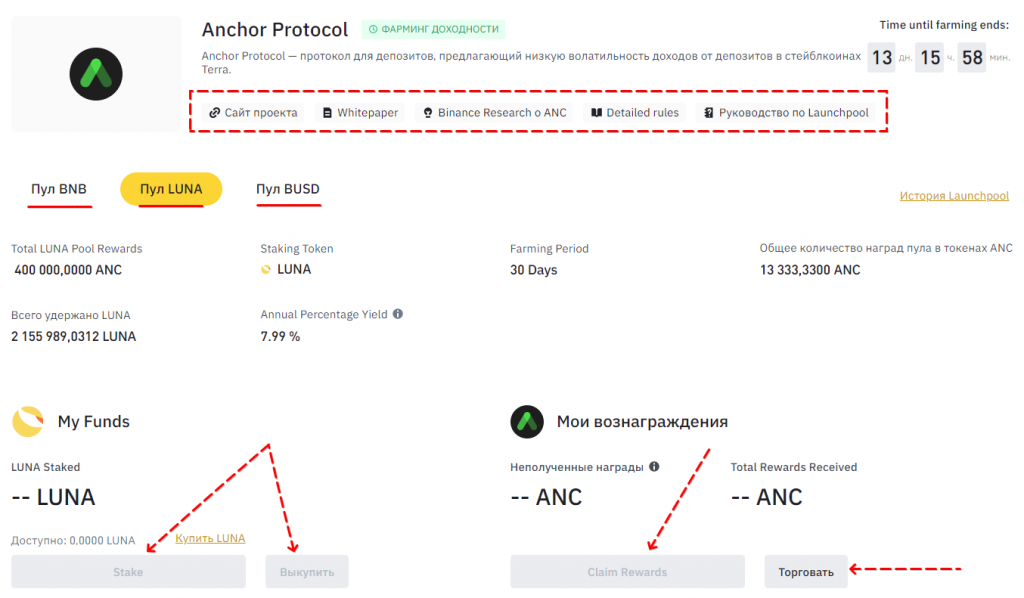Switch to the Пул BUSD tab

click(288, 189)
